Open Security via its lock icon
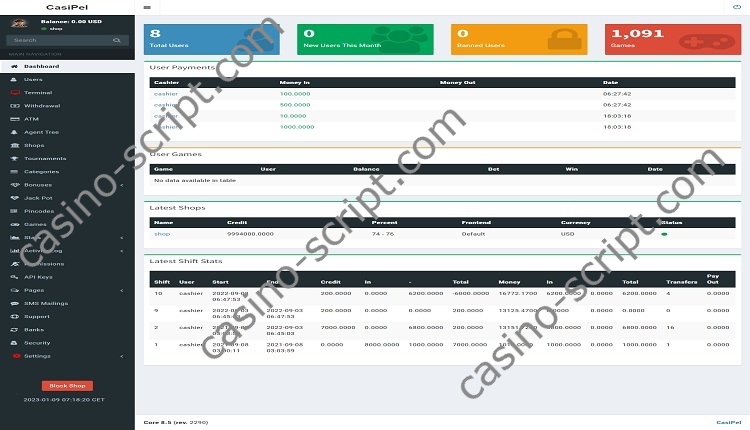 [x=14, y=342]
